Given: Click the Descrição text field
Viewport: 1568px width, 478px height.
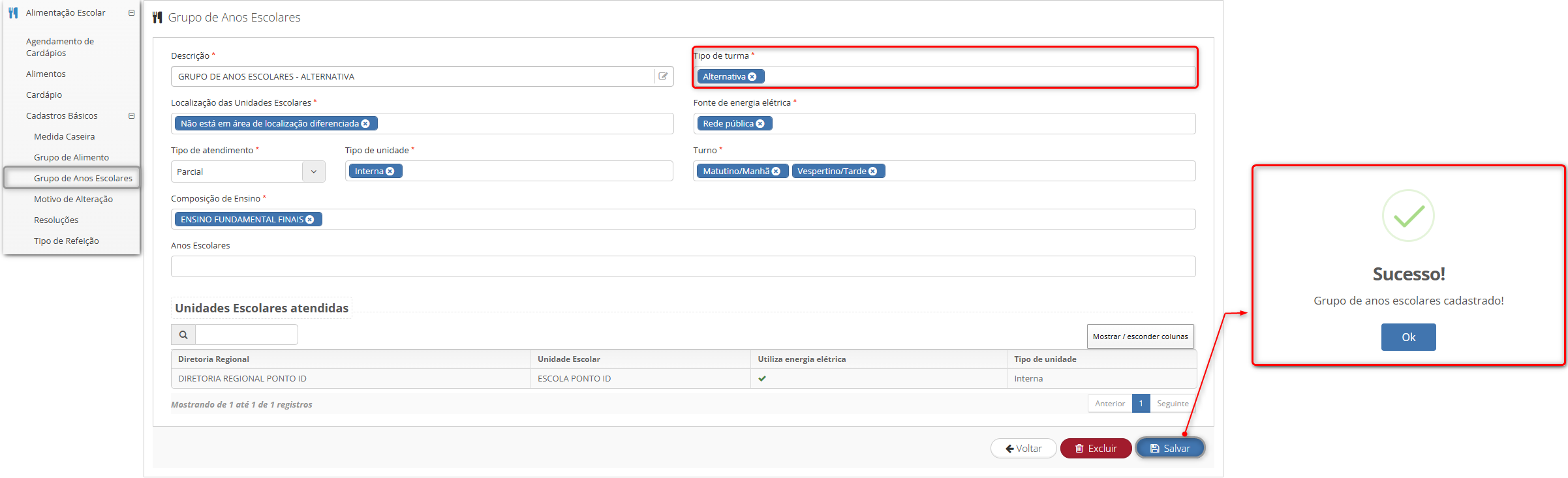Looking at the screenshot, I should [412, 76].
